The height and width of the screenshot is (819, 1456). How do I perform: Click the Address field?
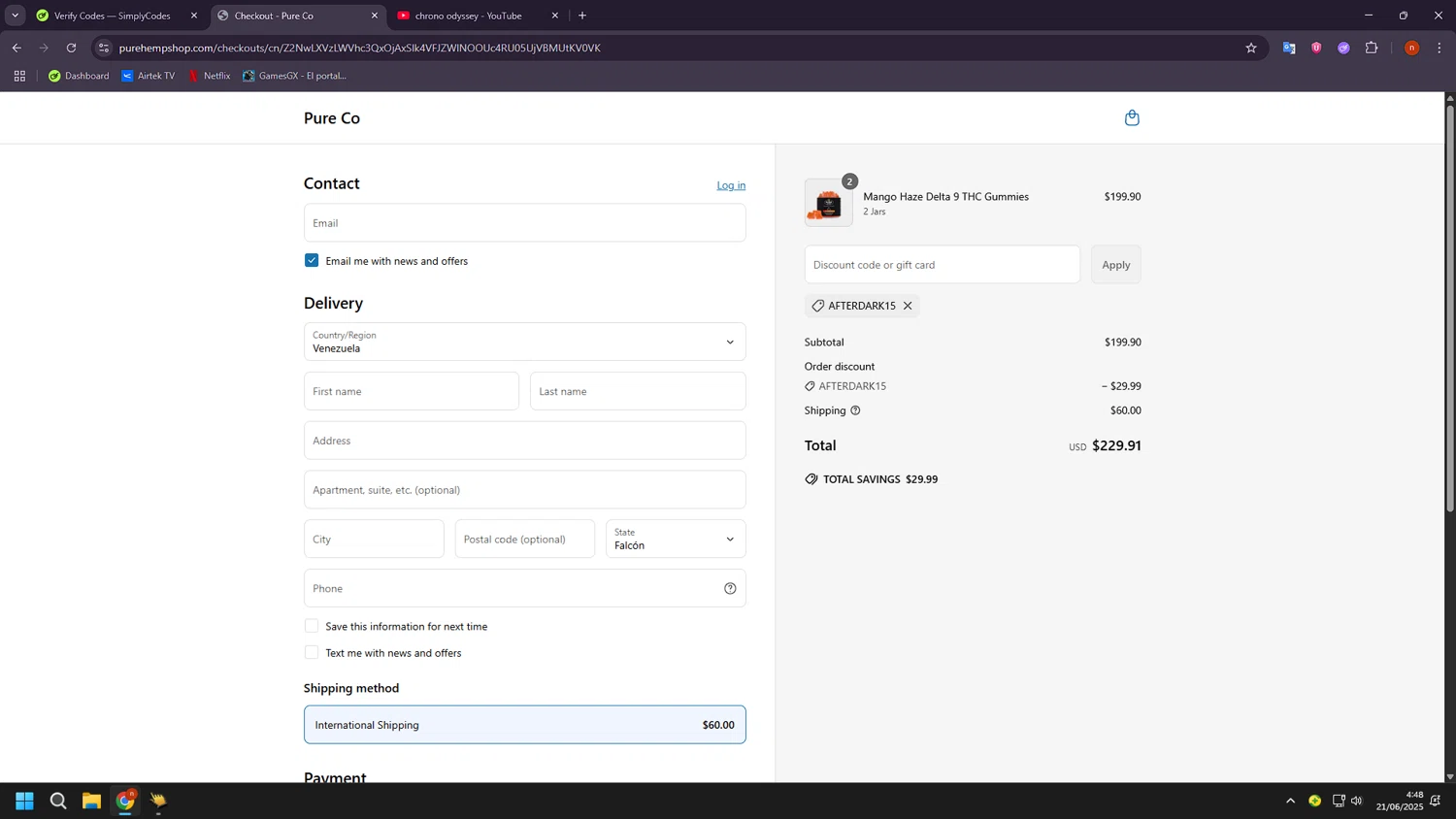click(x=524, y=441)
